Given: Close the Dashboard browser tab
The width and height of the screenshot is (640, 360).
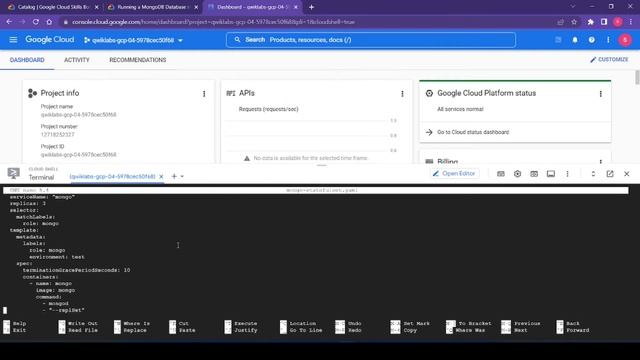Looking at the screenshot, I should click(x=296, y=7).
